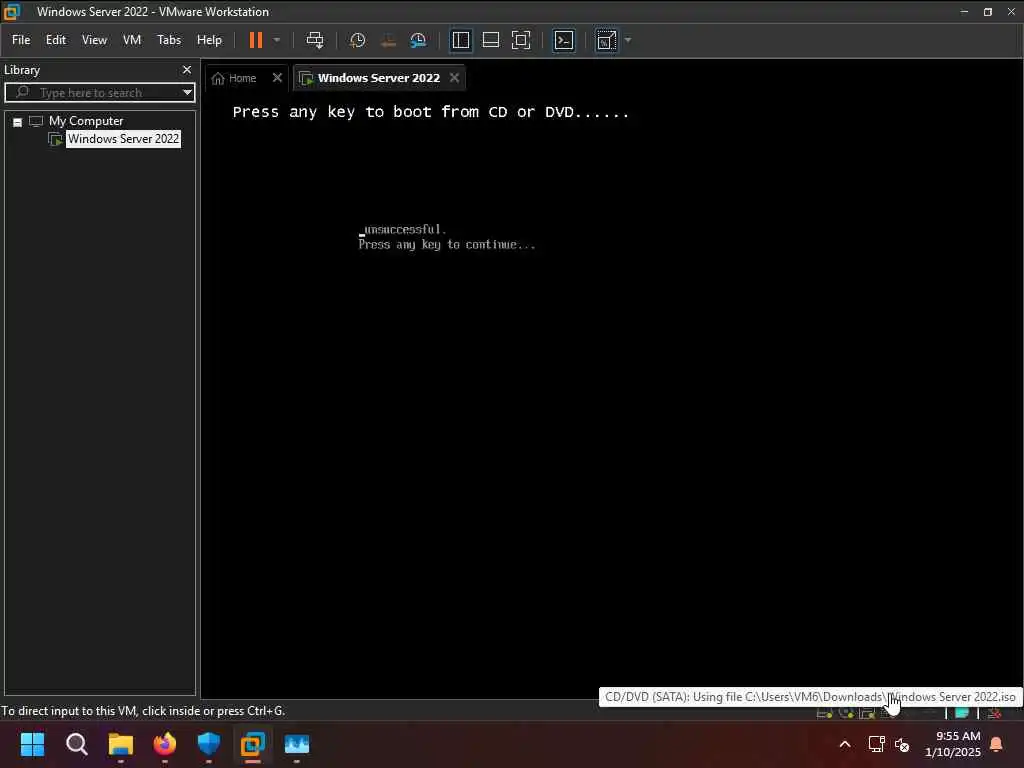Click the 'unsuccessful.' message text
Screen dimensions: 1024x768
[405, 229]
